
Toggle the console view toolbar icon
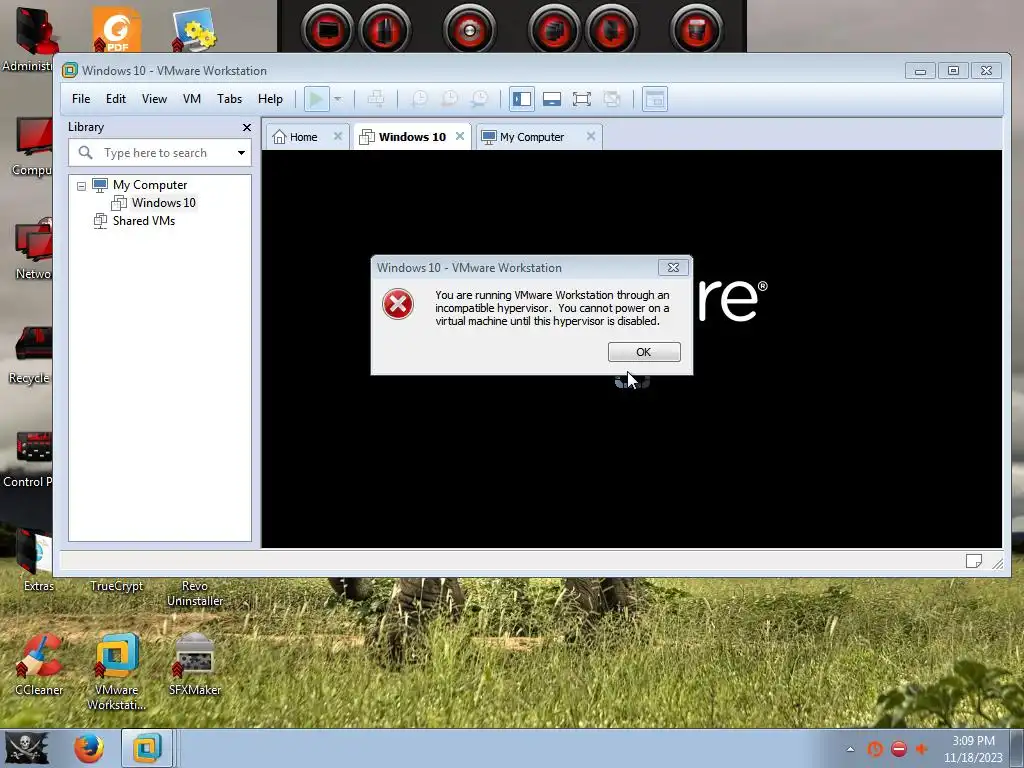tap(654, 99)
